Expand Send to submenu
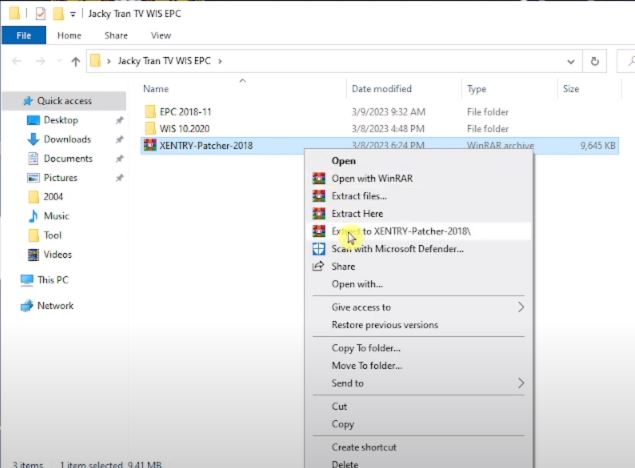This screenshot has width=635, height=468. coord(521,383)
